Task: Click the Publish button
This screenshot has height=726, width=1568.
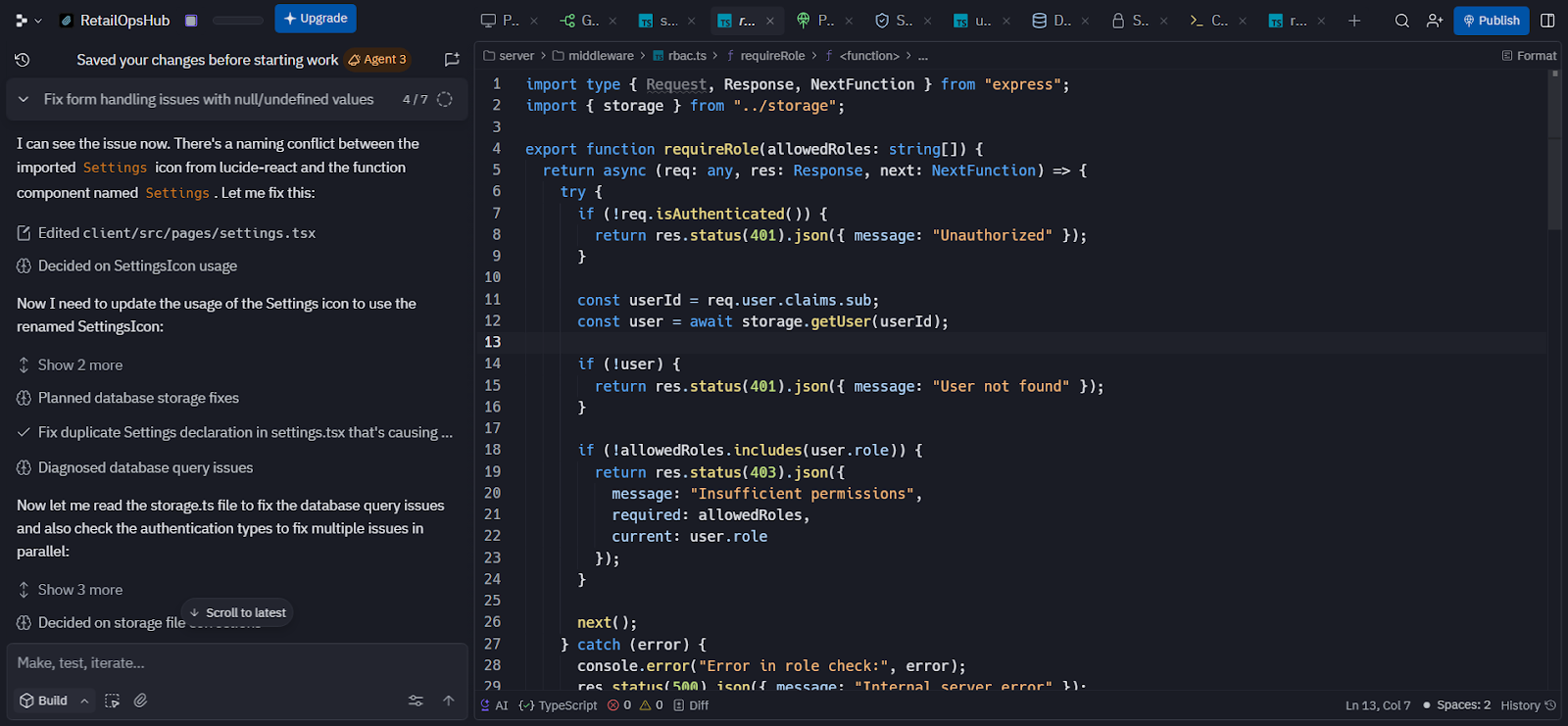Action: [1492, 21]
